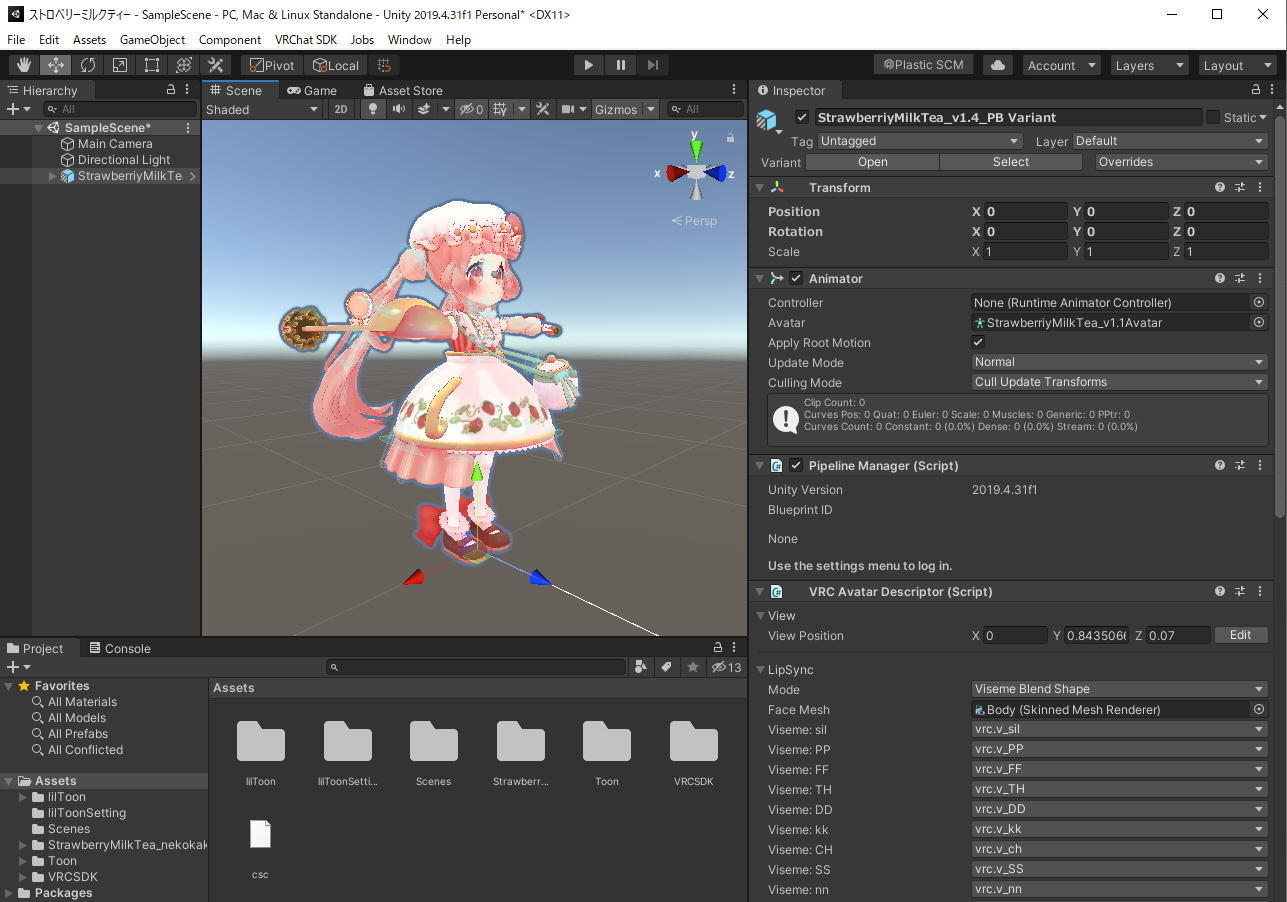Start Play mode
This screenshot has width=1287, height=902.
[x=588, y=65]
